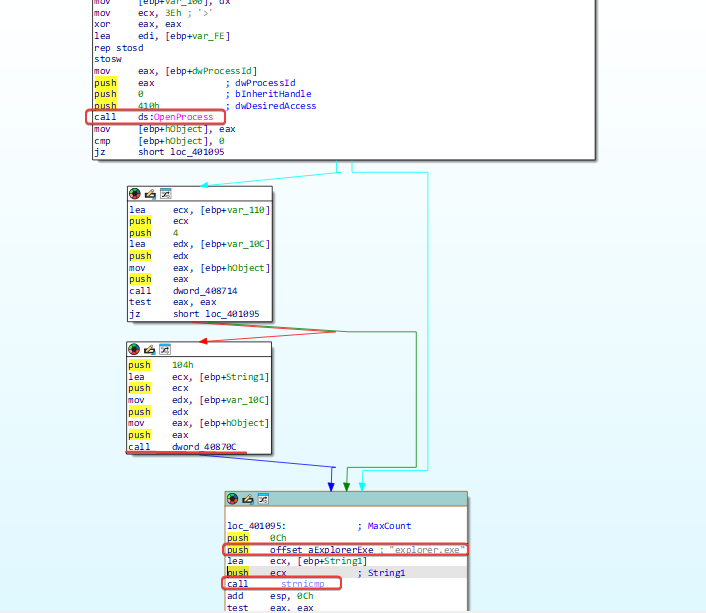Click 'mov [ebp+hObject], eax' line
The height and width of the screenshot is (613, 706).
pos(165,129)
